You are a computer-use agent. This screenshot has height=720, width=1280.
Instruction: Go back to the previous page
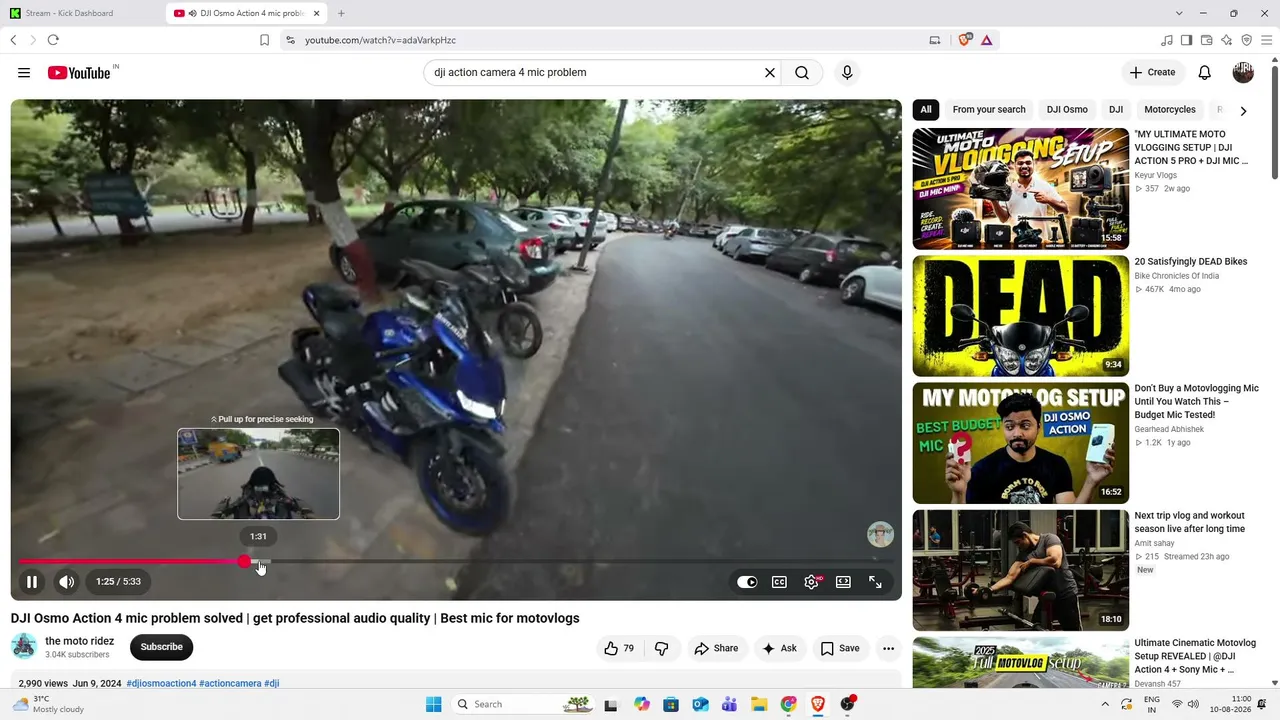(x=13, y=40)
